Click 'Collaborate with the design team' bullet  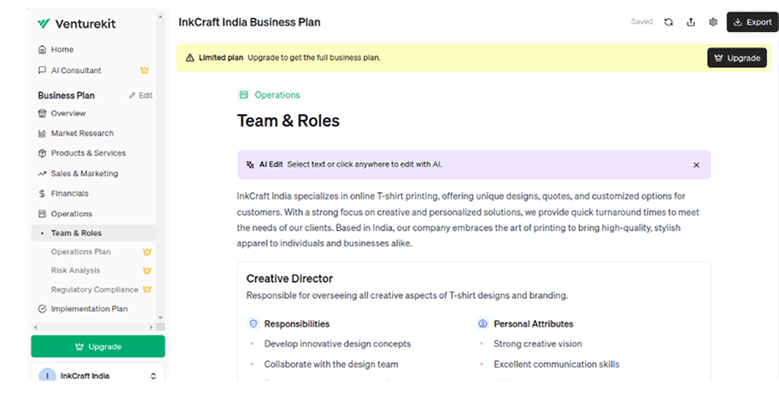(x=331, y=364)
